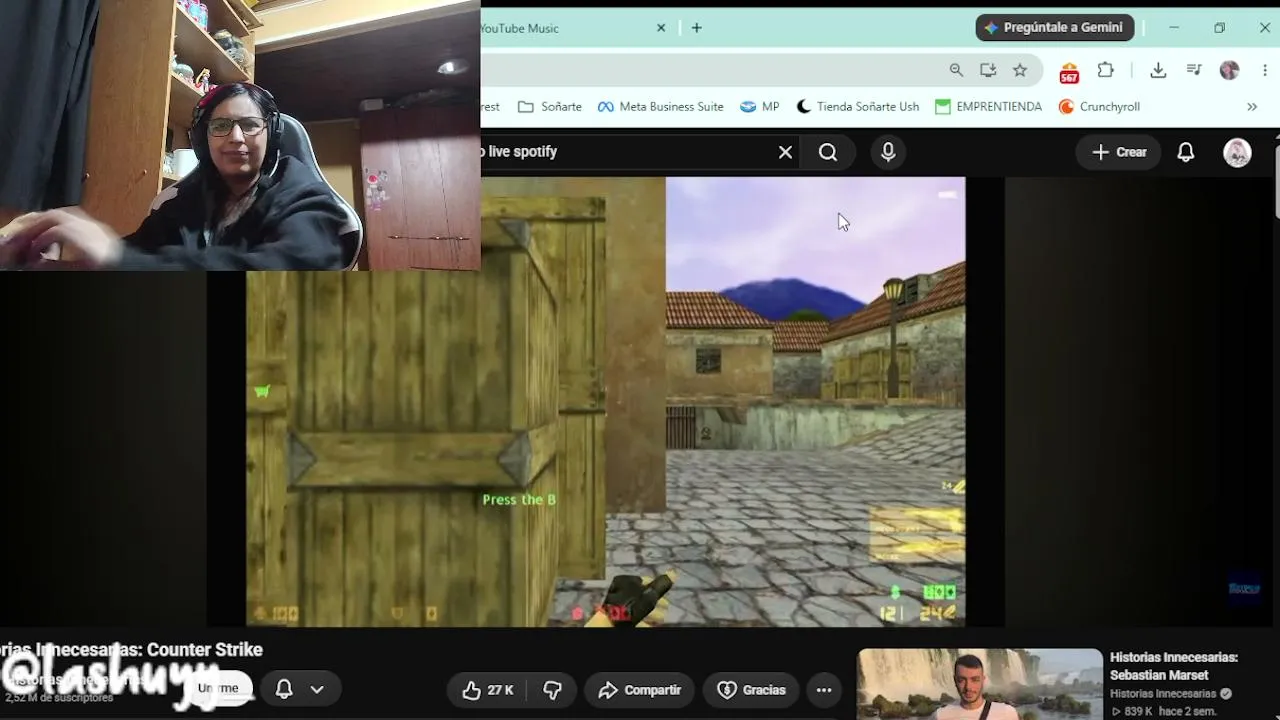Open the Tienda Soñarte Ush bookmark
Viewport: 1280px width, 720px height.
[x=858, y=107]
